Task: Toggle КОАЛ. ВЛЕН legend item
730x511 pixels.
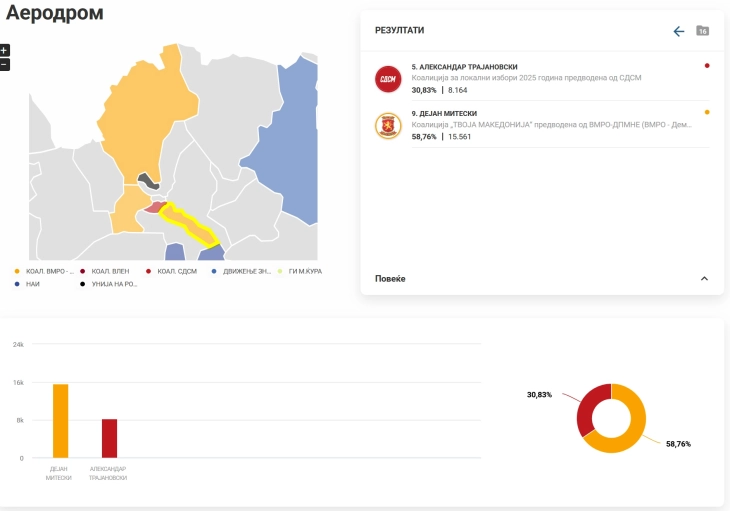Action: [x=108, y=271]
